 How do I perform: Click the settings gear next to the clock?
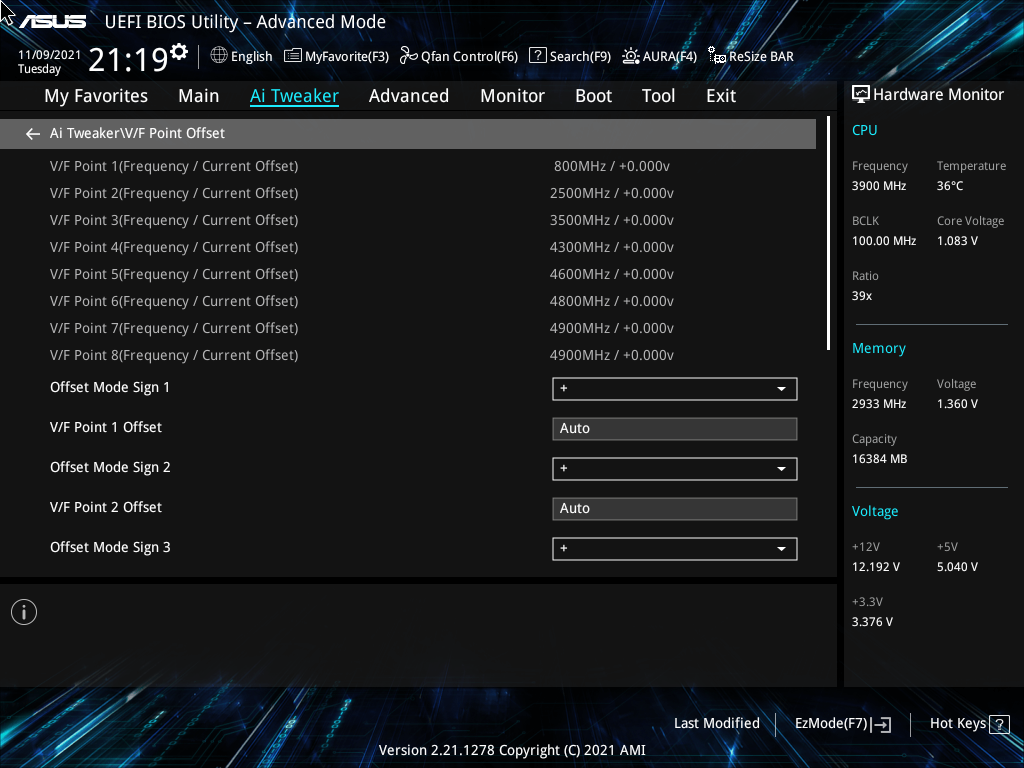point(179,52)
